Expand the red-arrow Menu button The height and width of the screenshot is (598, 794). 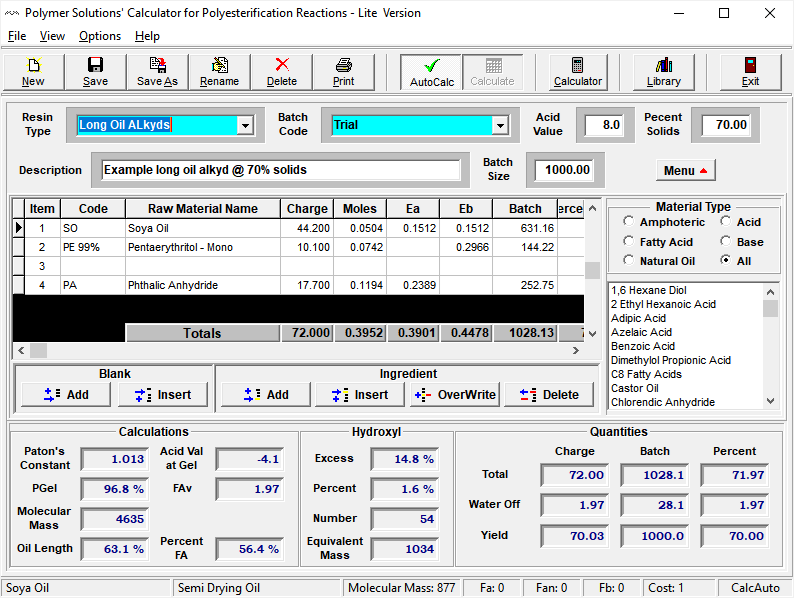pyautogui.click(x=686, y=170)
